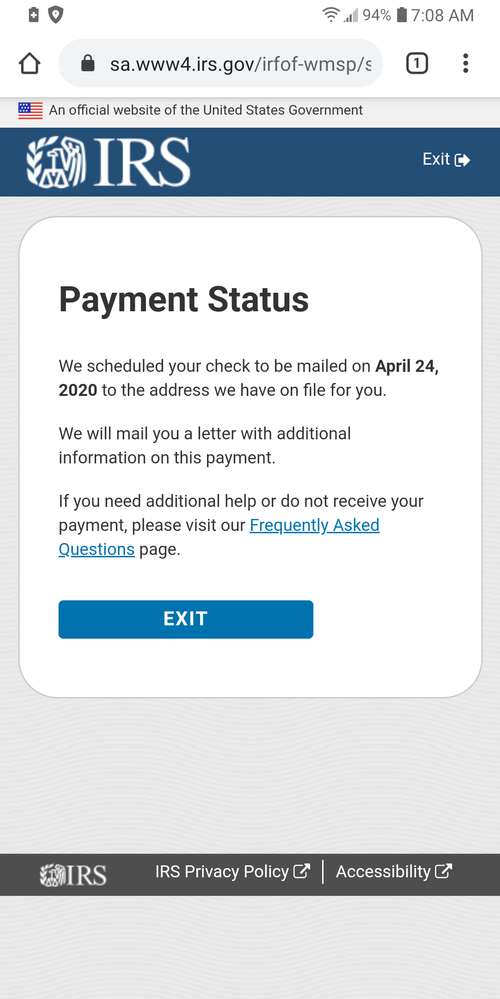The width and height of the screenshot is (500, 999).
Task: Click the IRS logo in the header
Action: click(x=108, y=162)
